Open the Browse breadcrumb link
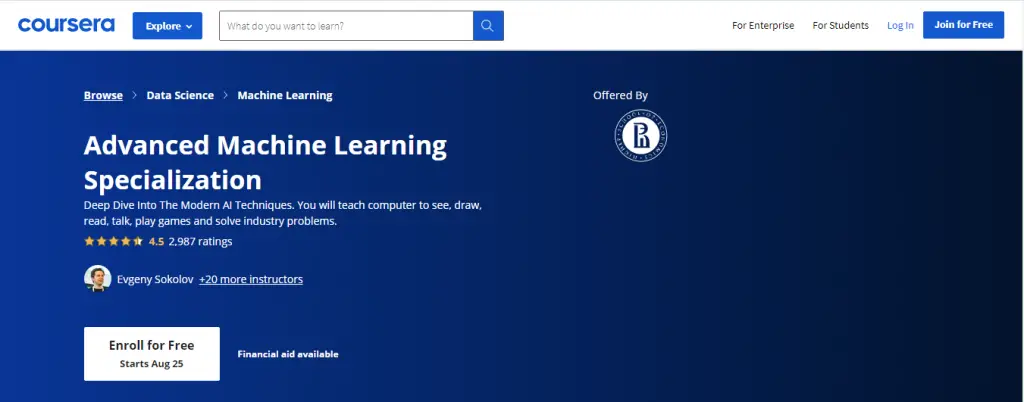Screen dimensions: 1024x402 [103, 95]
